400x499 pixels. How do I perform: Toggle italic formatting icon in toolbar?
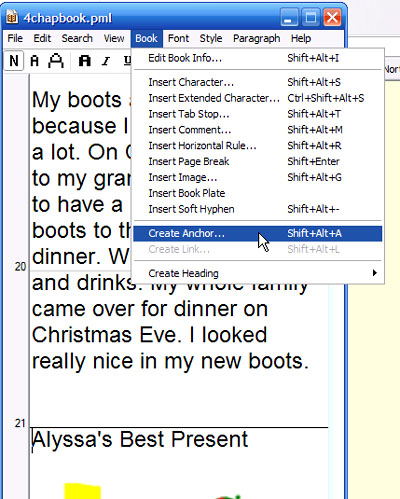coord(106,61)
